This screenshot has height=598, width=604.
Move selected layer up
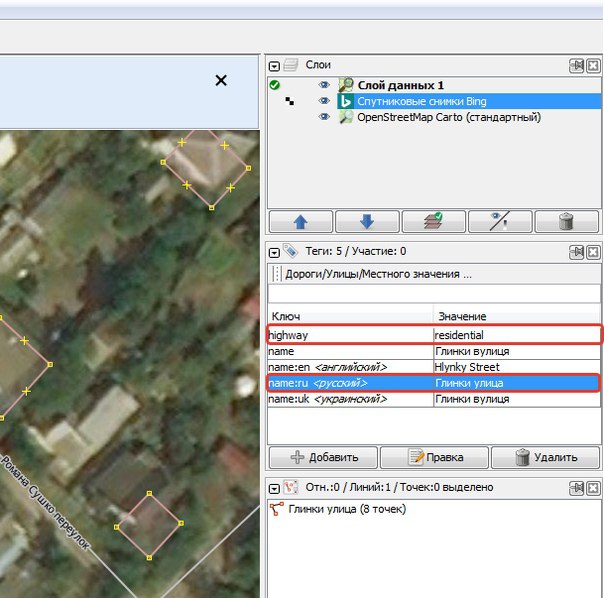pos(301,222)
